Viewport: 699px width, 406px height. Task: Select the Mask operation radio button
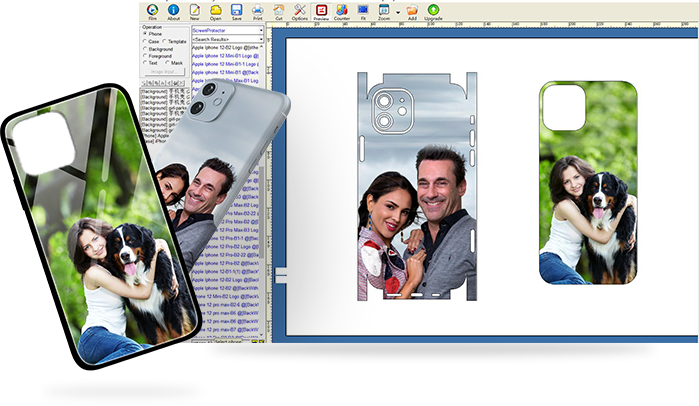click(168, 63)
